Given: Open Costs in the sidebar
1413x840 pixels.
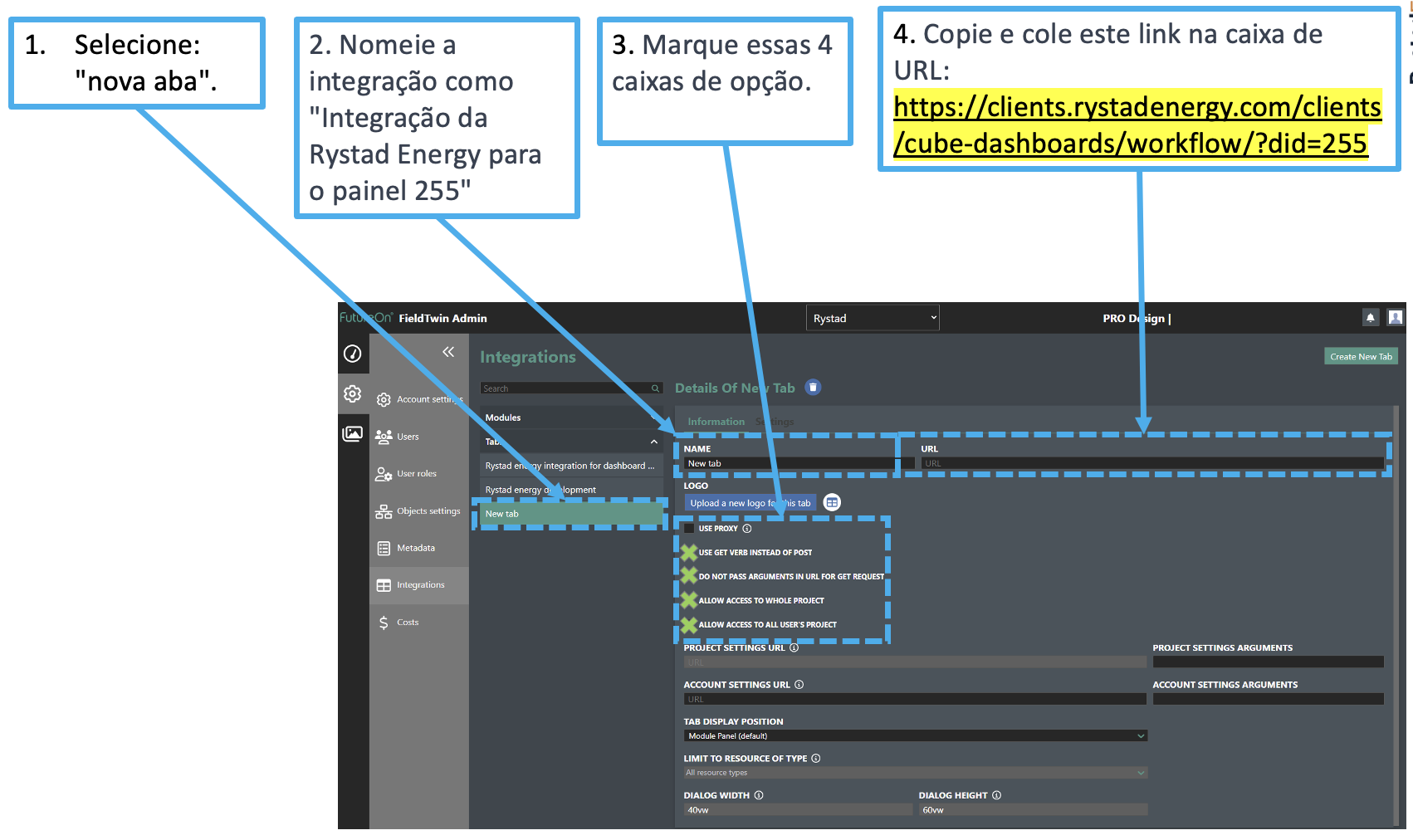Looking at the screenshot, I should click(x=419, y=623).
